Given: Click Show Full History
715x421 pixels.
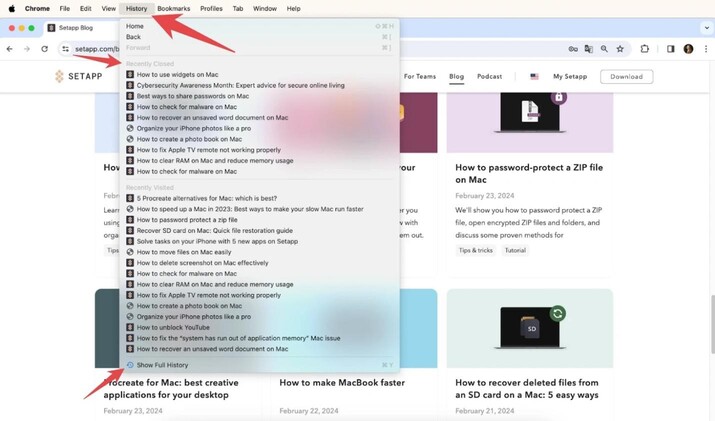Looking at the screenshot, I should click(259, 365).
